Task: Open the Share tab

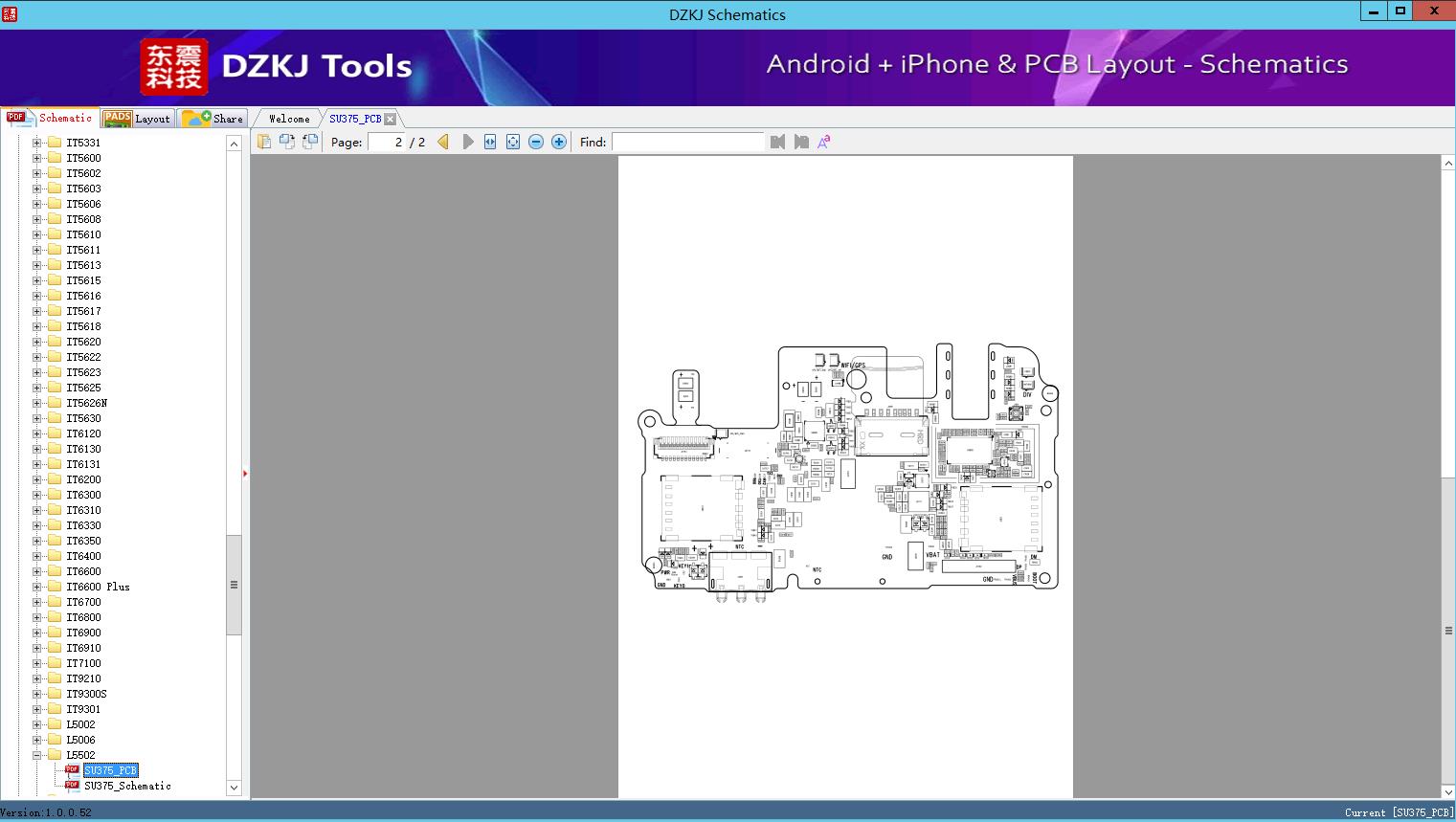Action: [214, 119]
